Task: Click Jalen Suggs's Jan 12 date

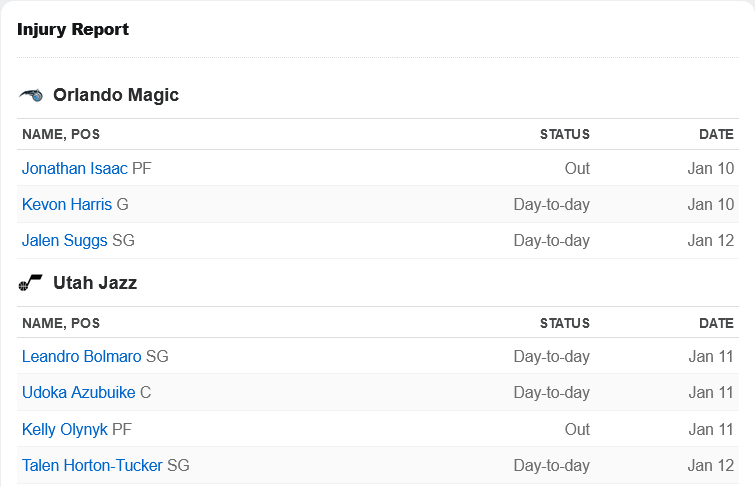Action: (711, 240)
